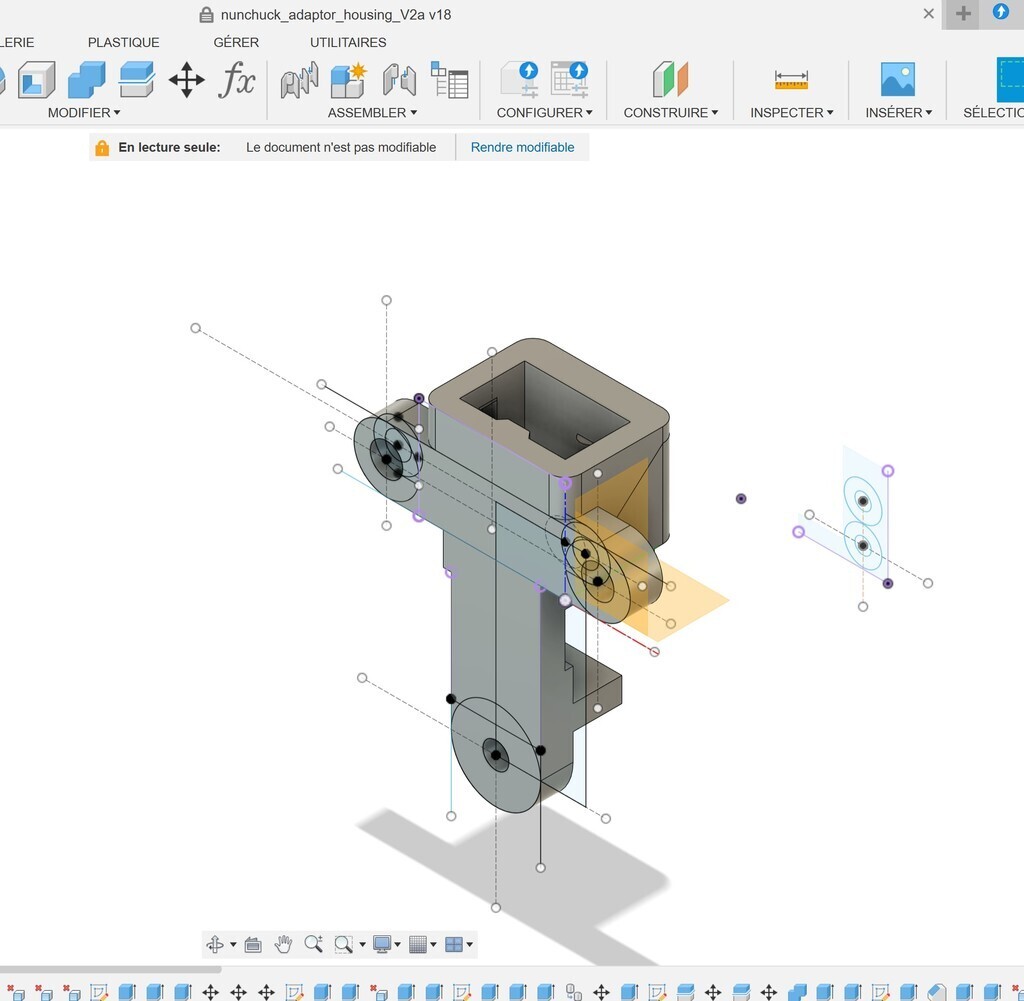
Task: Expand the Display Settings dropdown arrow
Action: [x=397, y=945]
